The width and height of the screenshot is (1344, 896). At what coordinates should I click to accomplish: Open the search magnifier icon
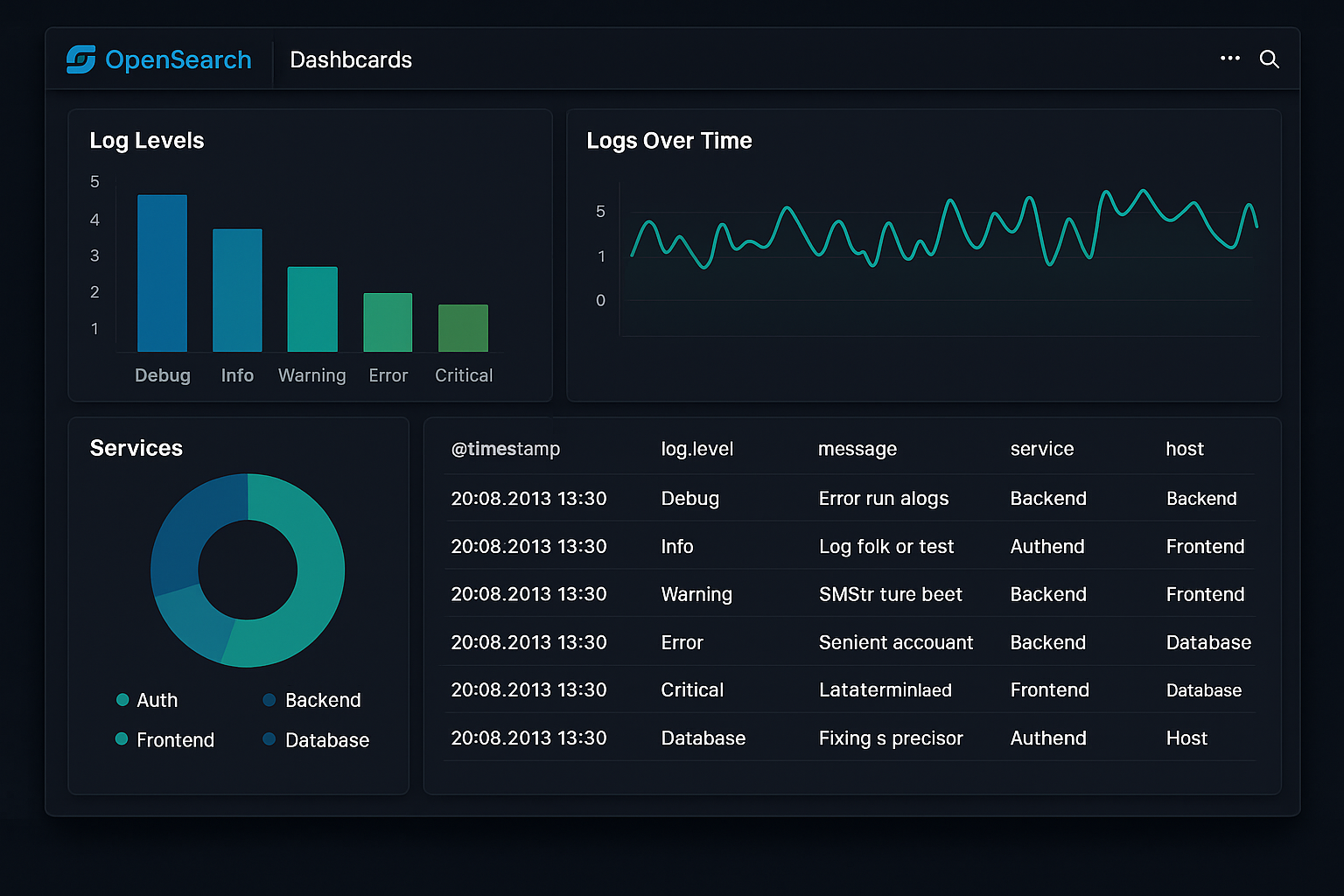pyautogui.click(x=1269, y=59)
